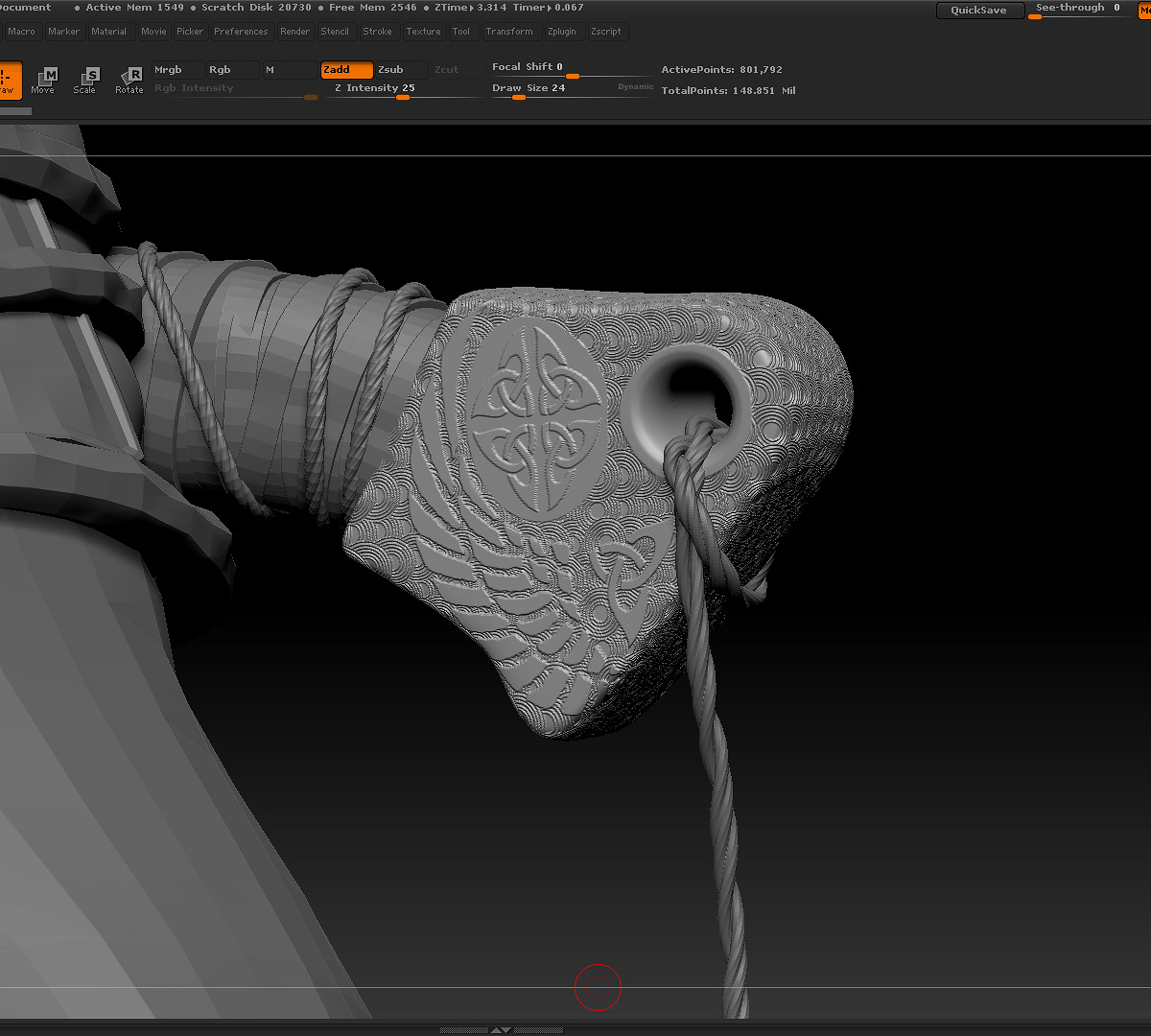Click the Rgb Intensity slider
The image size is (1151, 1036).
click(x=236, y=90)
